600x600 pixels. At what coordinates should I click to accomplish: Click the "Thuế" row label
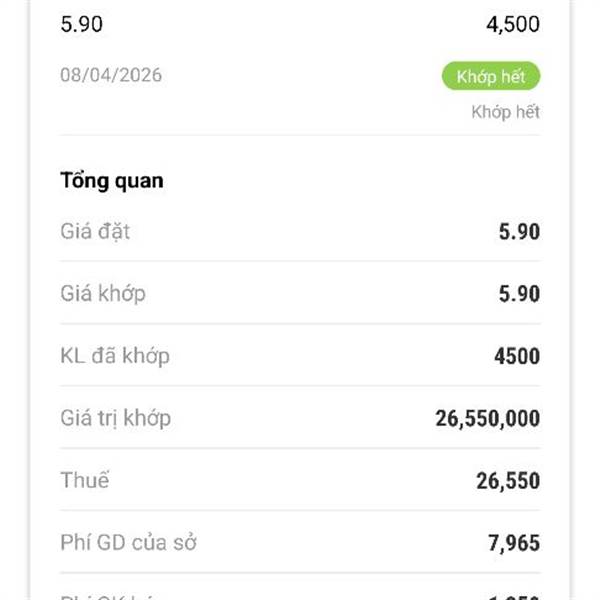85,480
